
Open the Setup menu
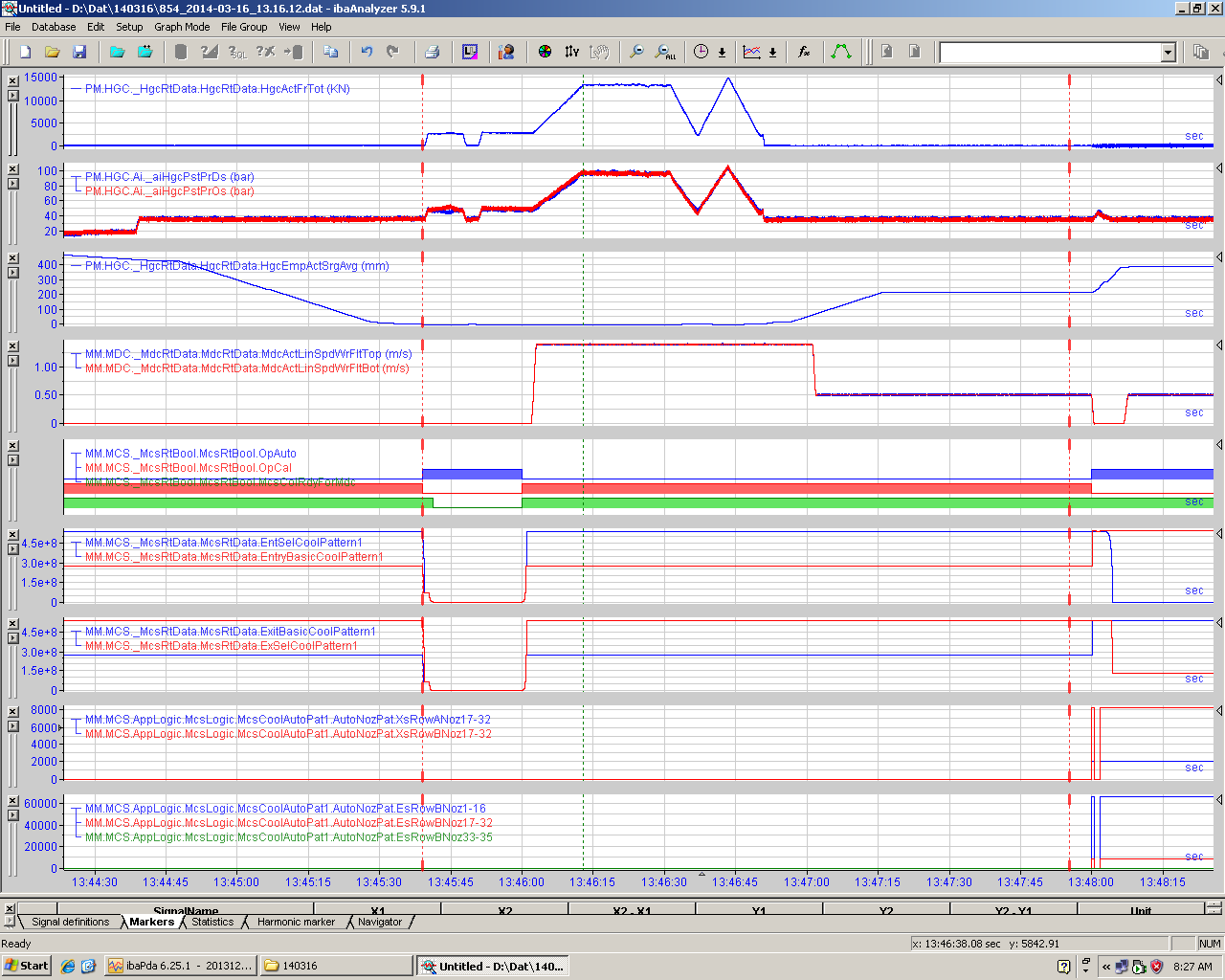[x=129, y=27]
